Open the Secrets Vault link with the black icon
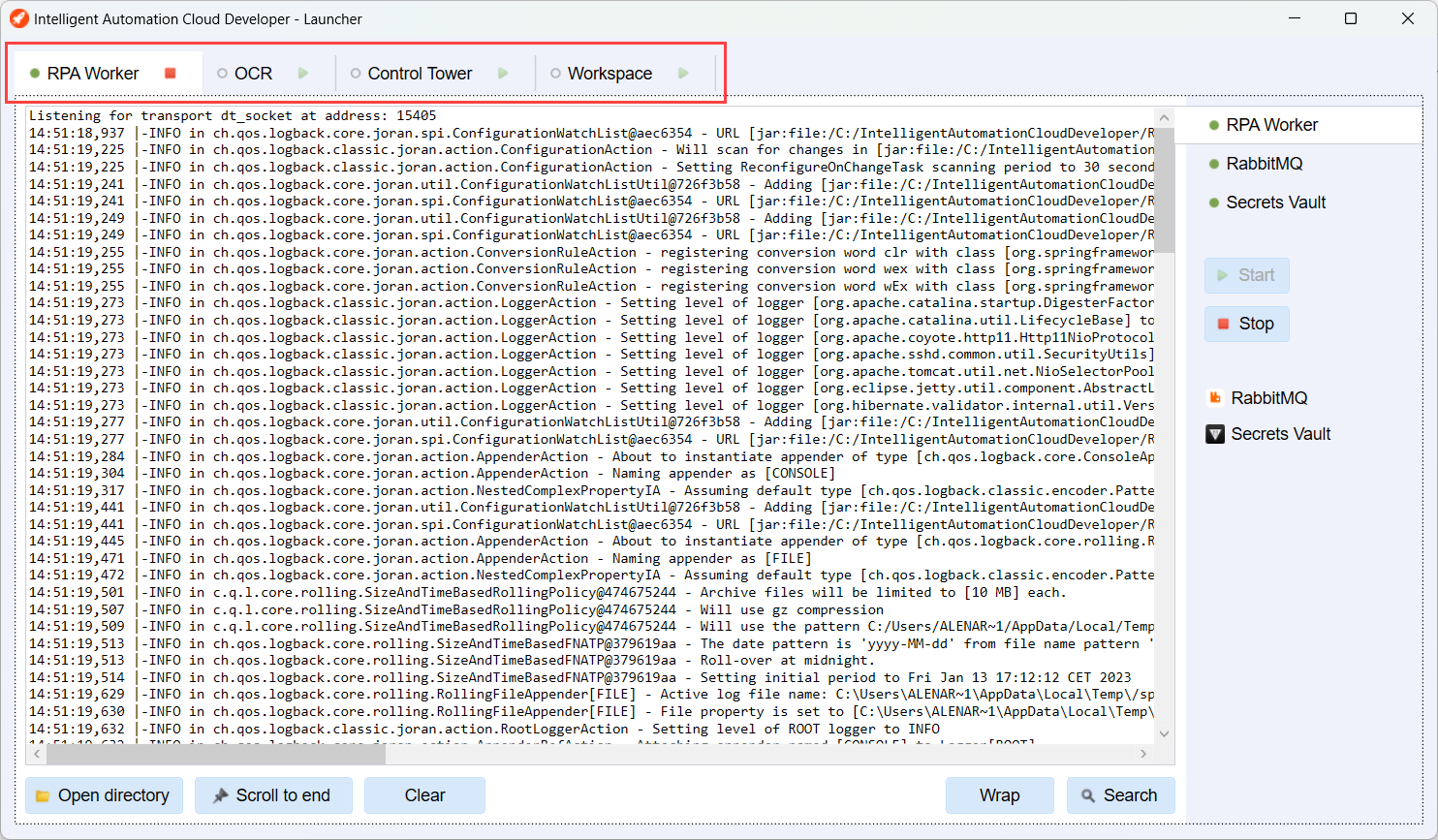 (x=1268, y=434)
